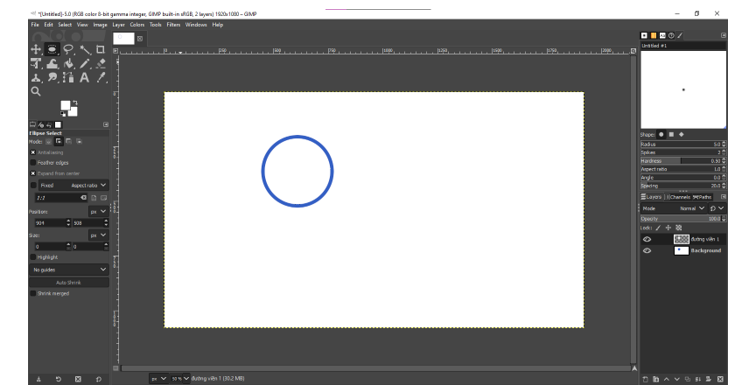Select the Move tool
Viewport: 756px width, 388px height.
click(x=36, y=49)
